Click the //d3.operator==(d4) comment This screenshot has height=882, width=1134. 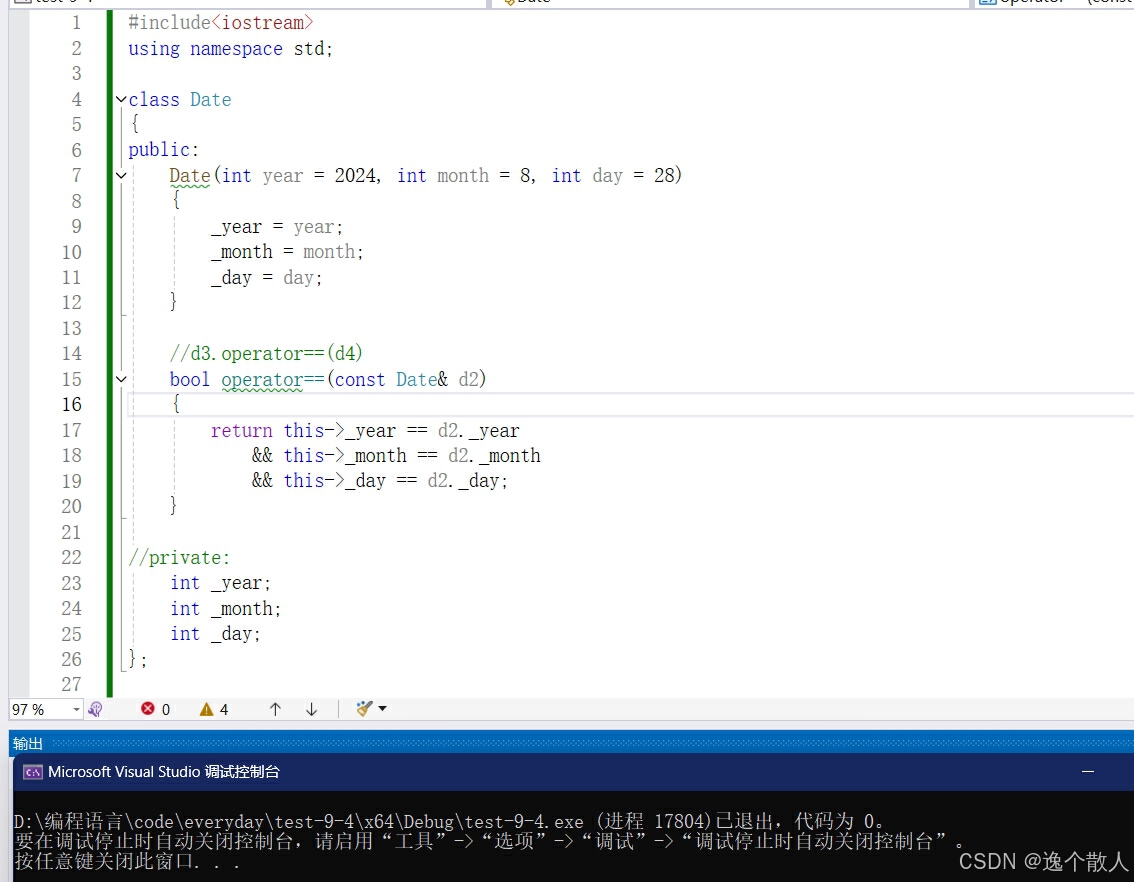coord(265,354)
